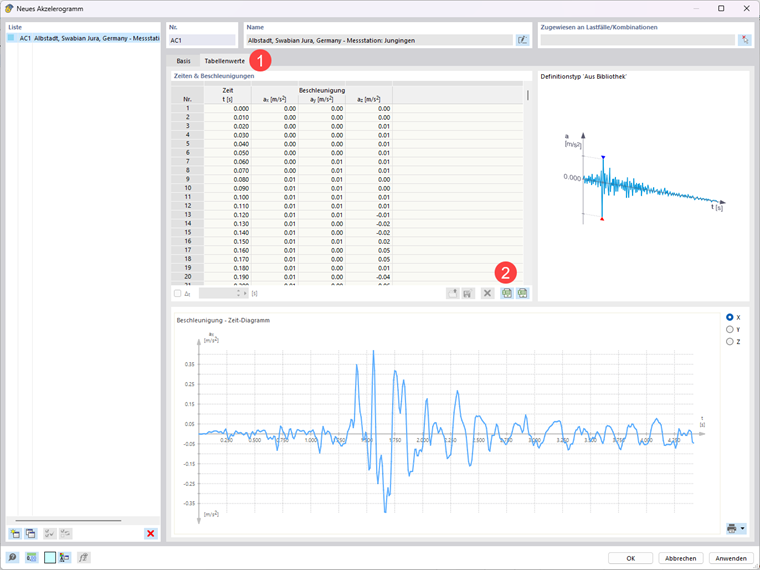Click the arrow button right of the time step field
This screenshot has height=570, width=760.
tap(245, 293)
